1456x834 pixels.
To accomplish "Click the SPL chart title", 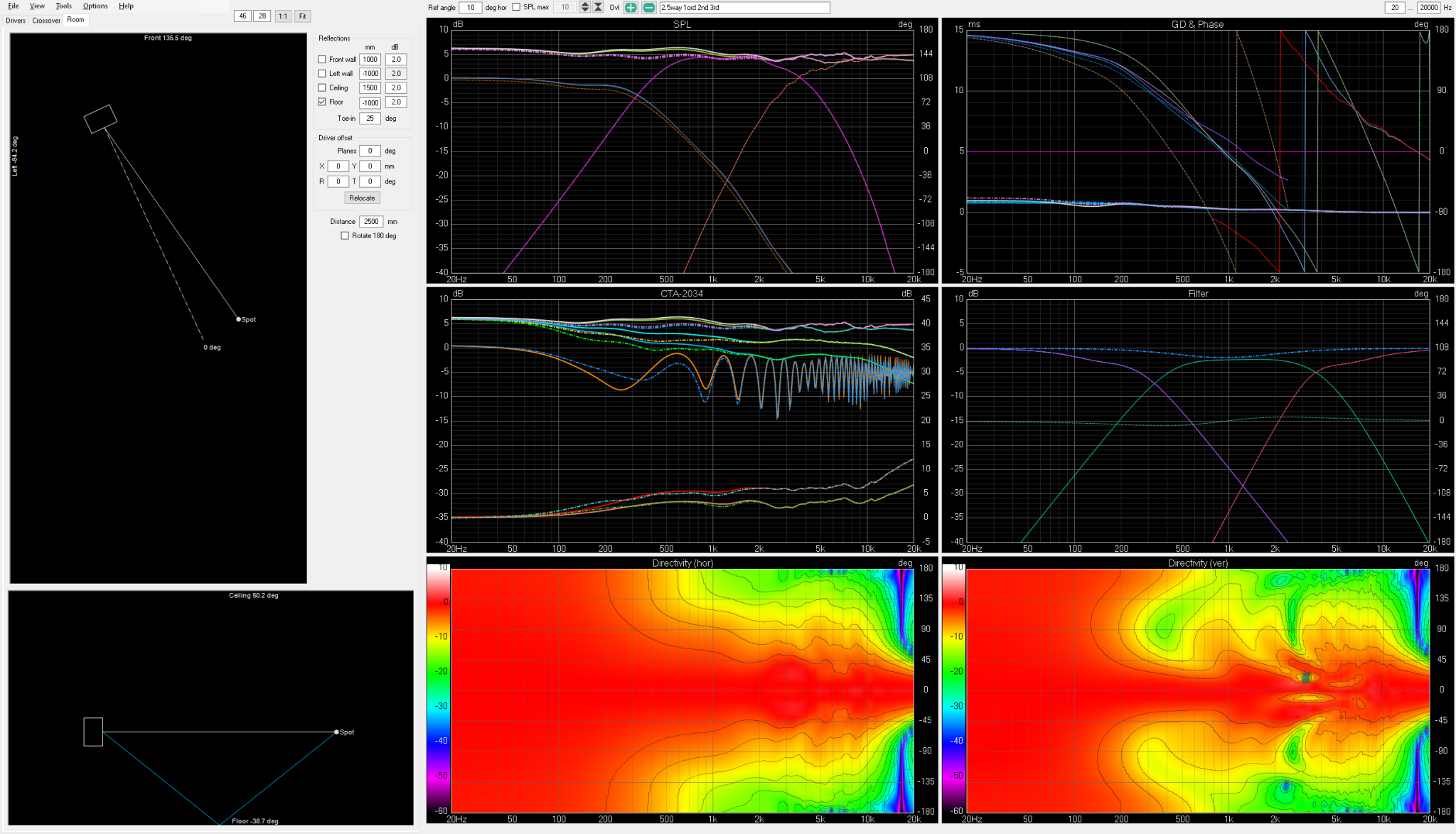I will (682, 24).
